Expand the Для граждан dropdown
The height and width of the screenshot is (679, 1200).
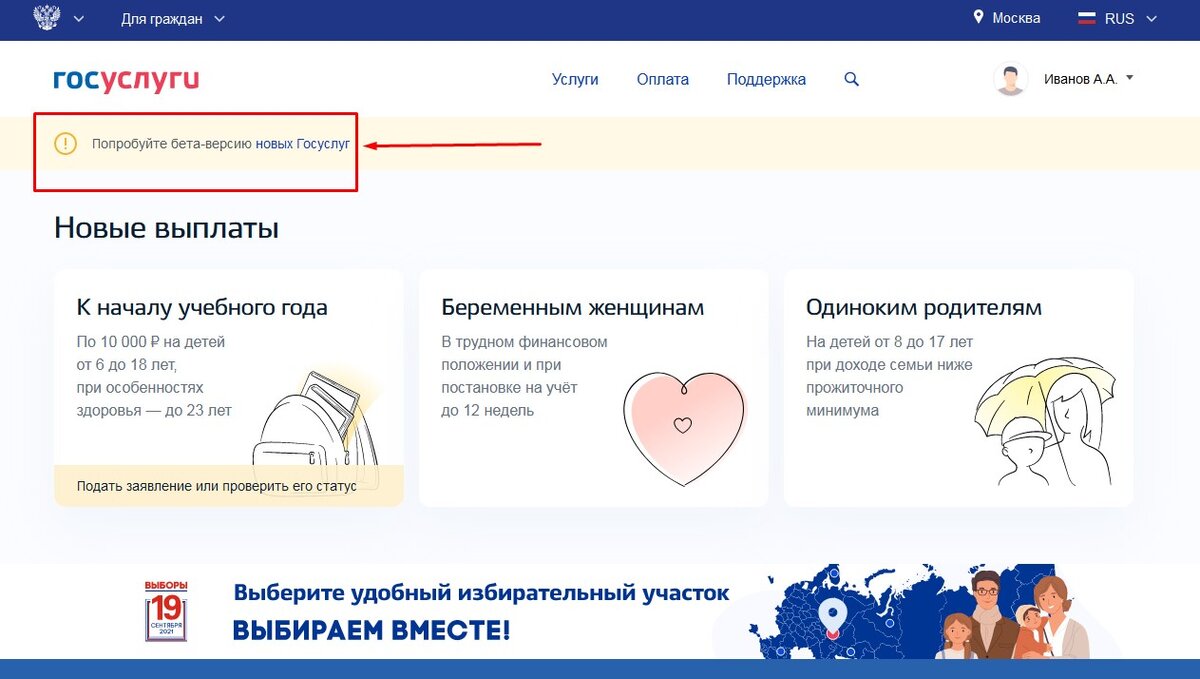pyautogui.click(x=170, y=18)
